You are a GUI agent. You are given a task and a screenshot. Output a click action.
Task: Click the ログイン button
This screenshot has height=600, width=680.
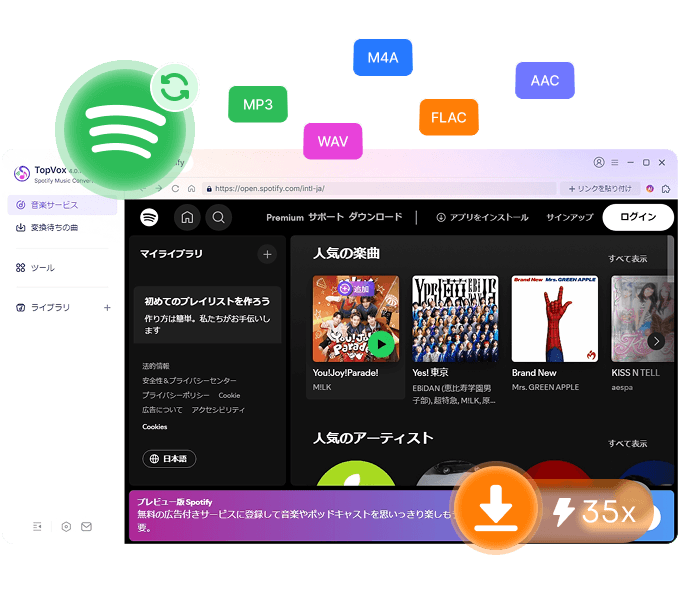638,217
